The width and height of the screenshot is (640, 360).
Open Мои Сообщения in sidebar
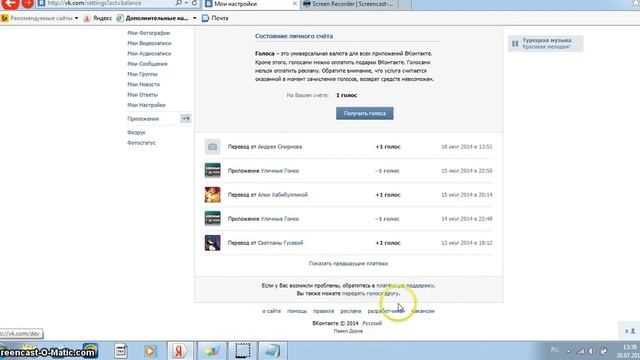(x=147, y=64)
